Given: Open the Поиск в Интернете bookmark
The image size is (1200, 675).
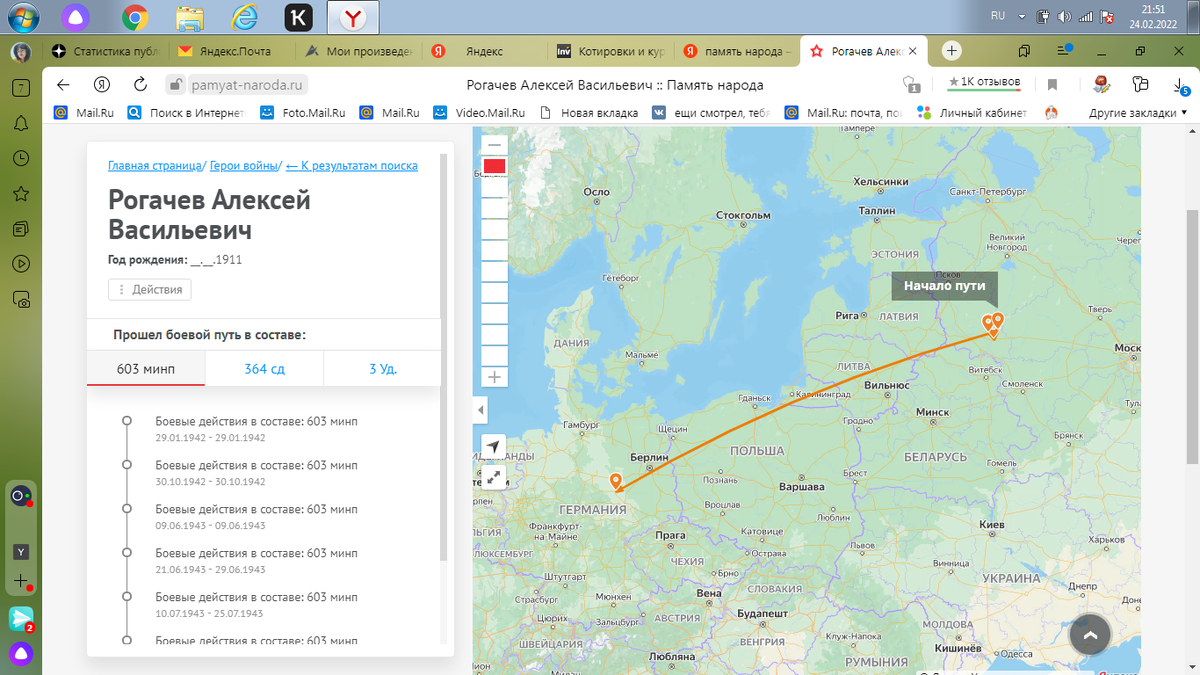Looking at the screenshot, I should click(x=186, y=113).
